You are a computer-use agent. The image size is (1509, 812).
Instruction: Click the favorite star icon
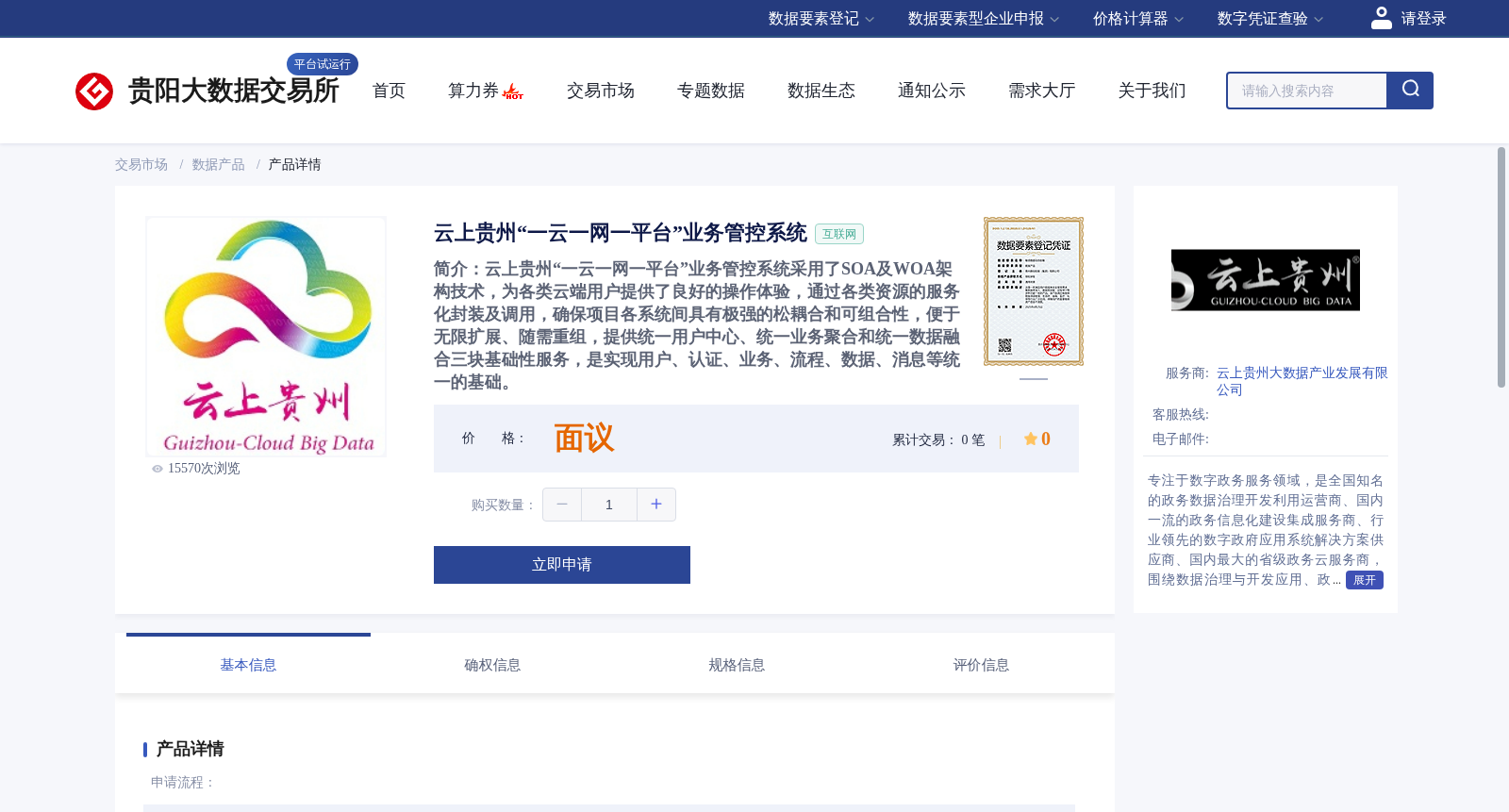[1031, 439]
